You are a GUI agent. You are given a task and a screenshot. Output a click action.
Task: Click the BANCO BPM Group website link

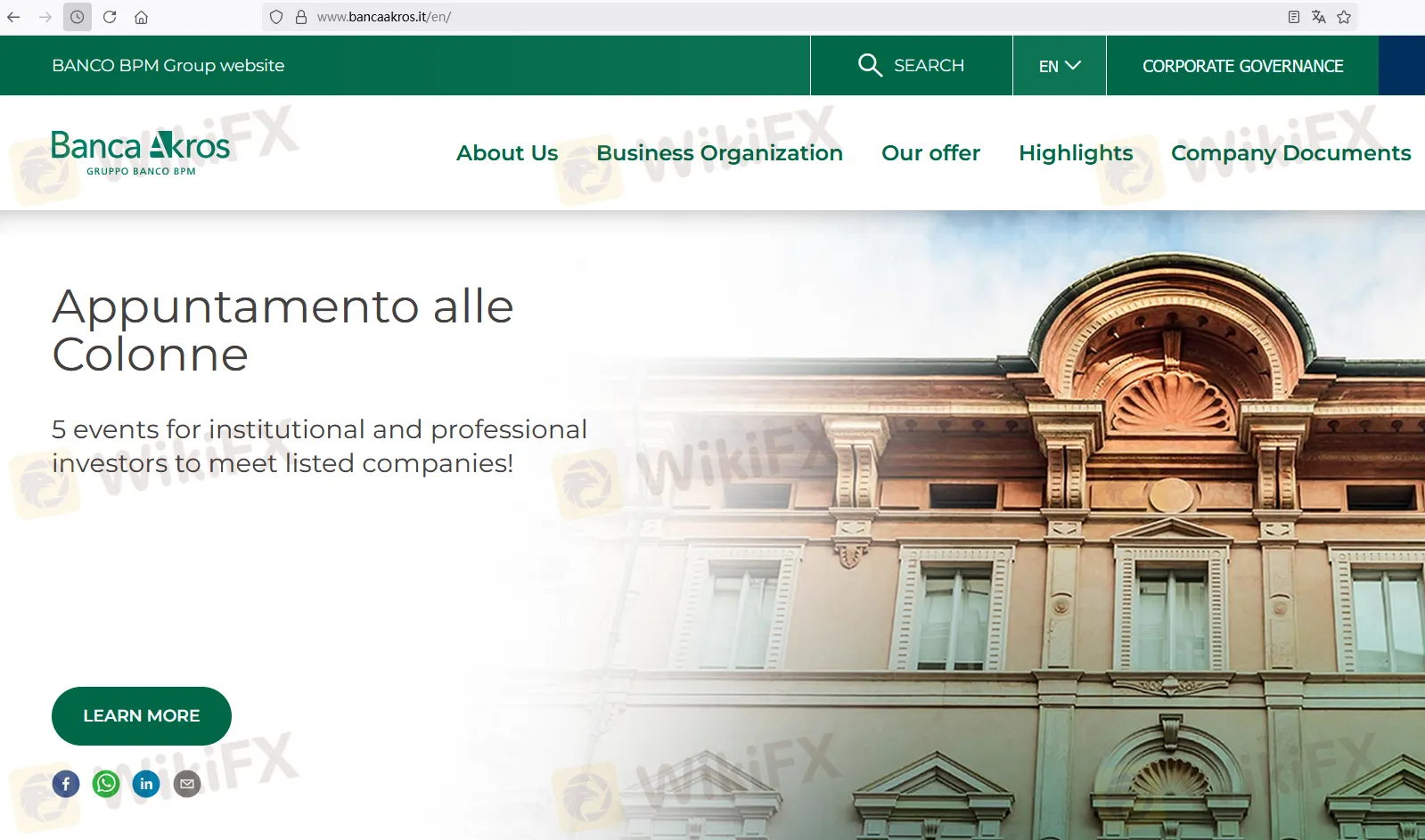click(x=168, y=65)
